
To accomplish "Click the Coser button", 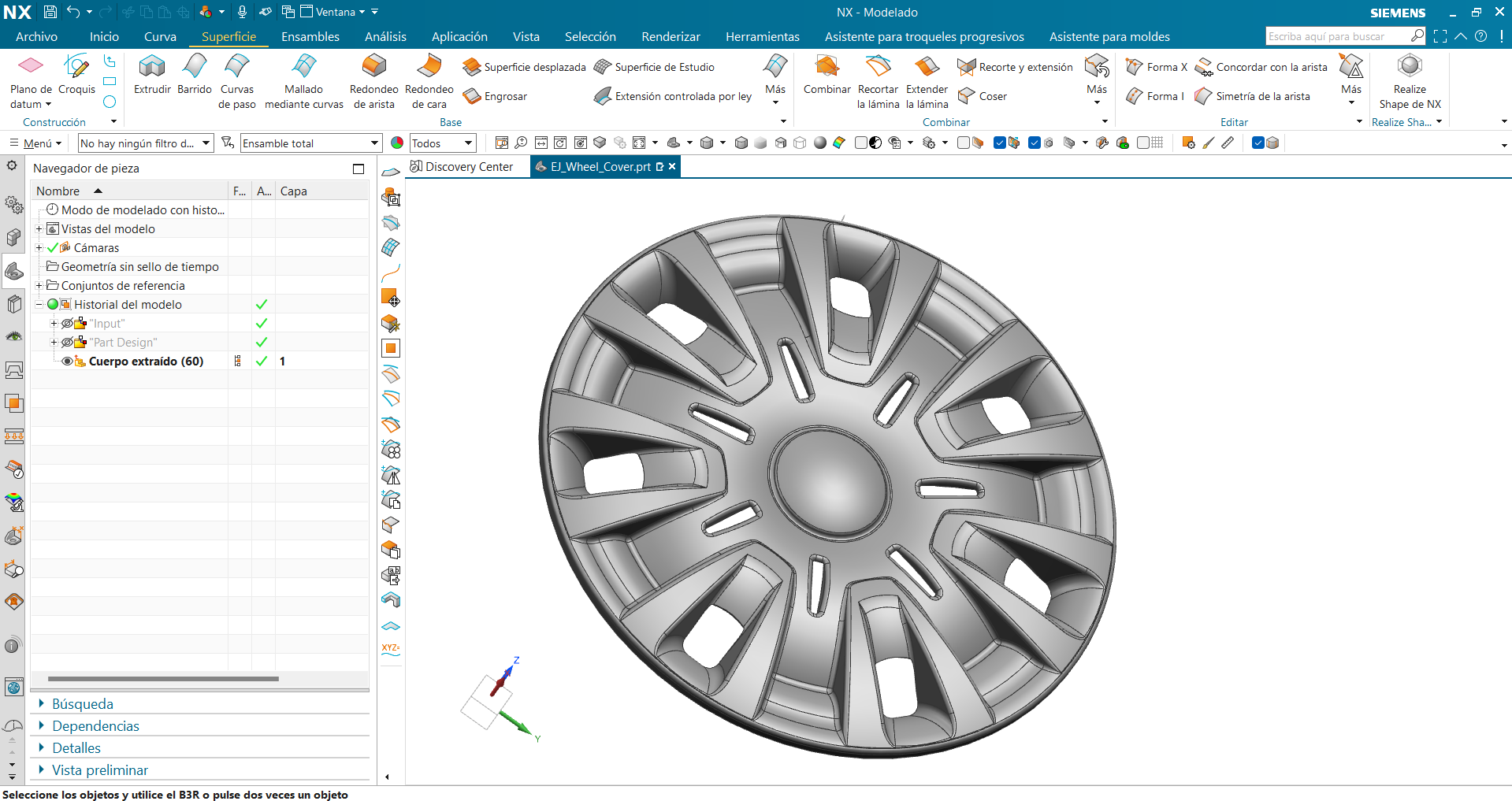I will pos(983,96).
